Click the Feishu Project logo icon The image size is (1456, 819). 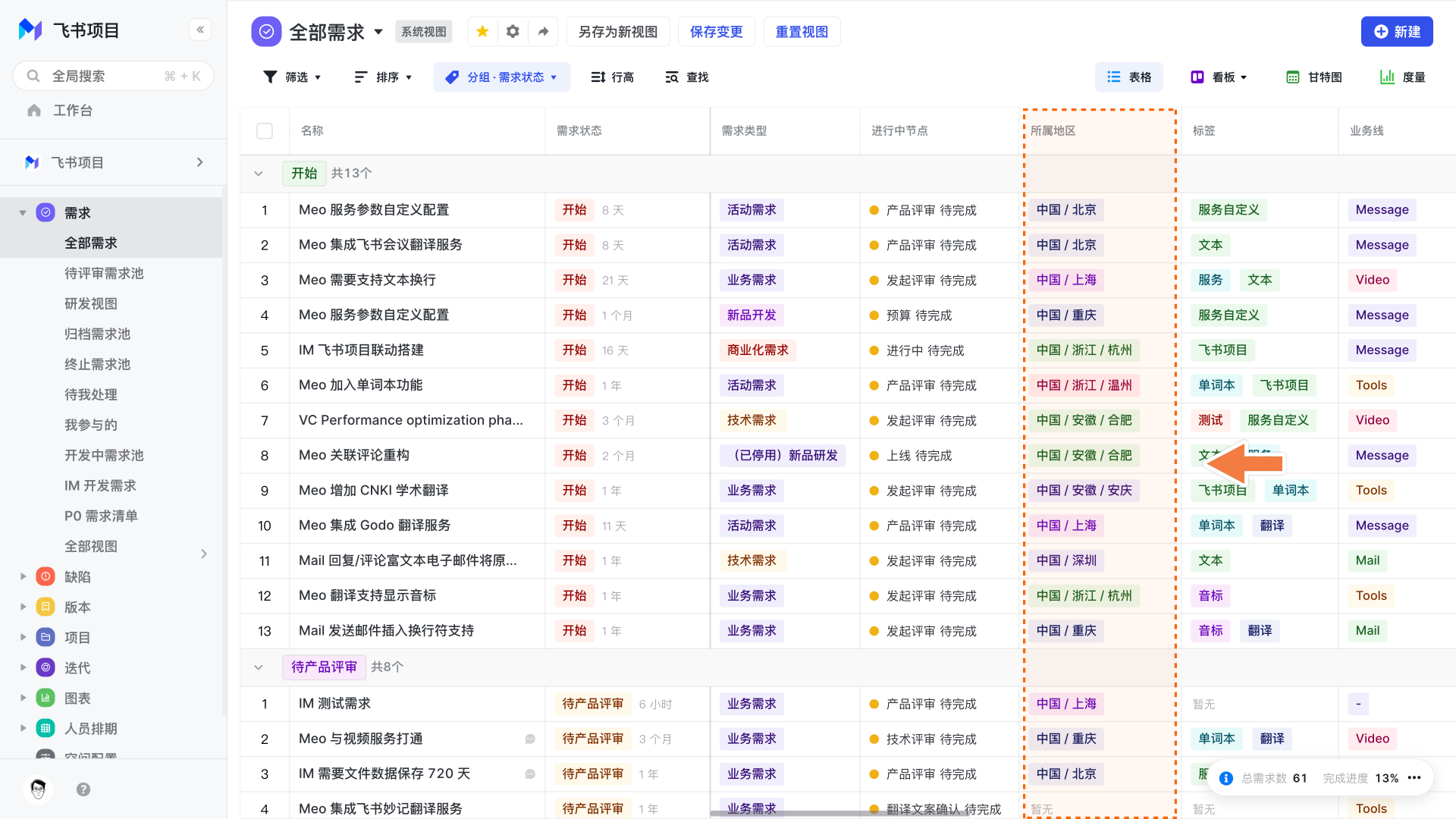coord(30,30)
